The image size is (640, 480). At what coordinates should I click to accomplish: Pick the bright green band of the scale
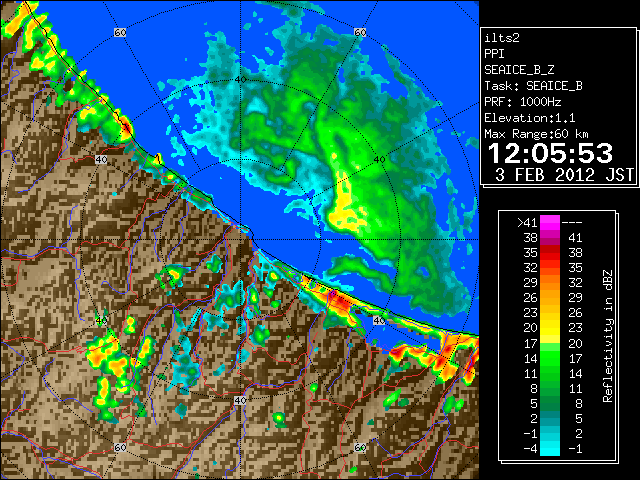pos(550,358)
